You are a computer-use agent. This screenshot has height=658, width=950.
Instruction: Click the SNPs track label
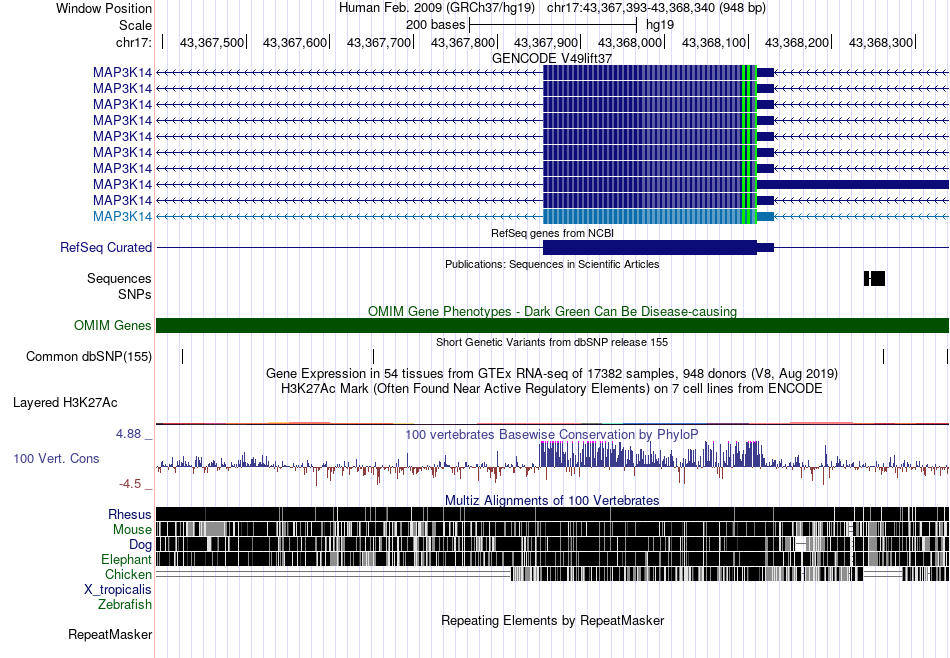point(135,294)
